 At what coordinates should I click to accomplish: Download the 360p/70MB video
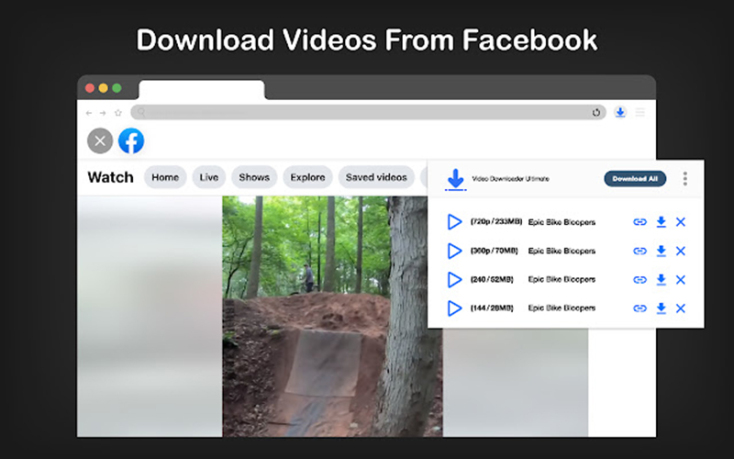tap(661, 251)
